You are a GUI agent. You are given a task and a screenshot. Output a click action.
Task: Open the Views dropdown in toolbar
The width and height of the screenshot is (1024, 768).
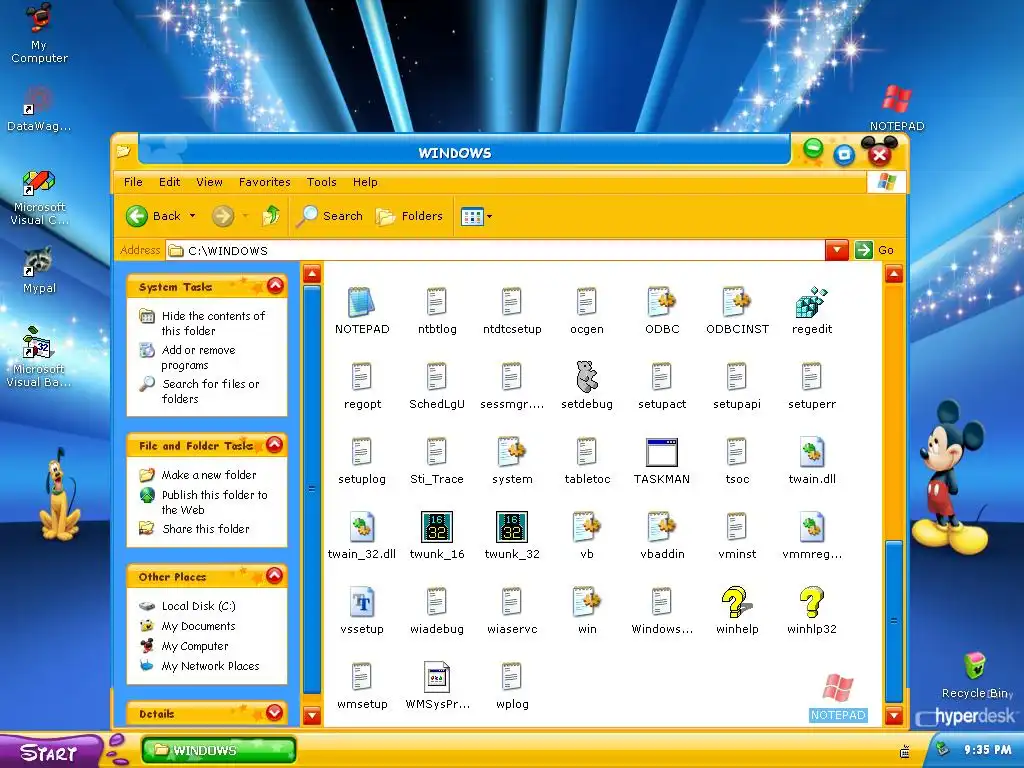pos(489,216)
